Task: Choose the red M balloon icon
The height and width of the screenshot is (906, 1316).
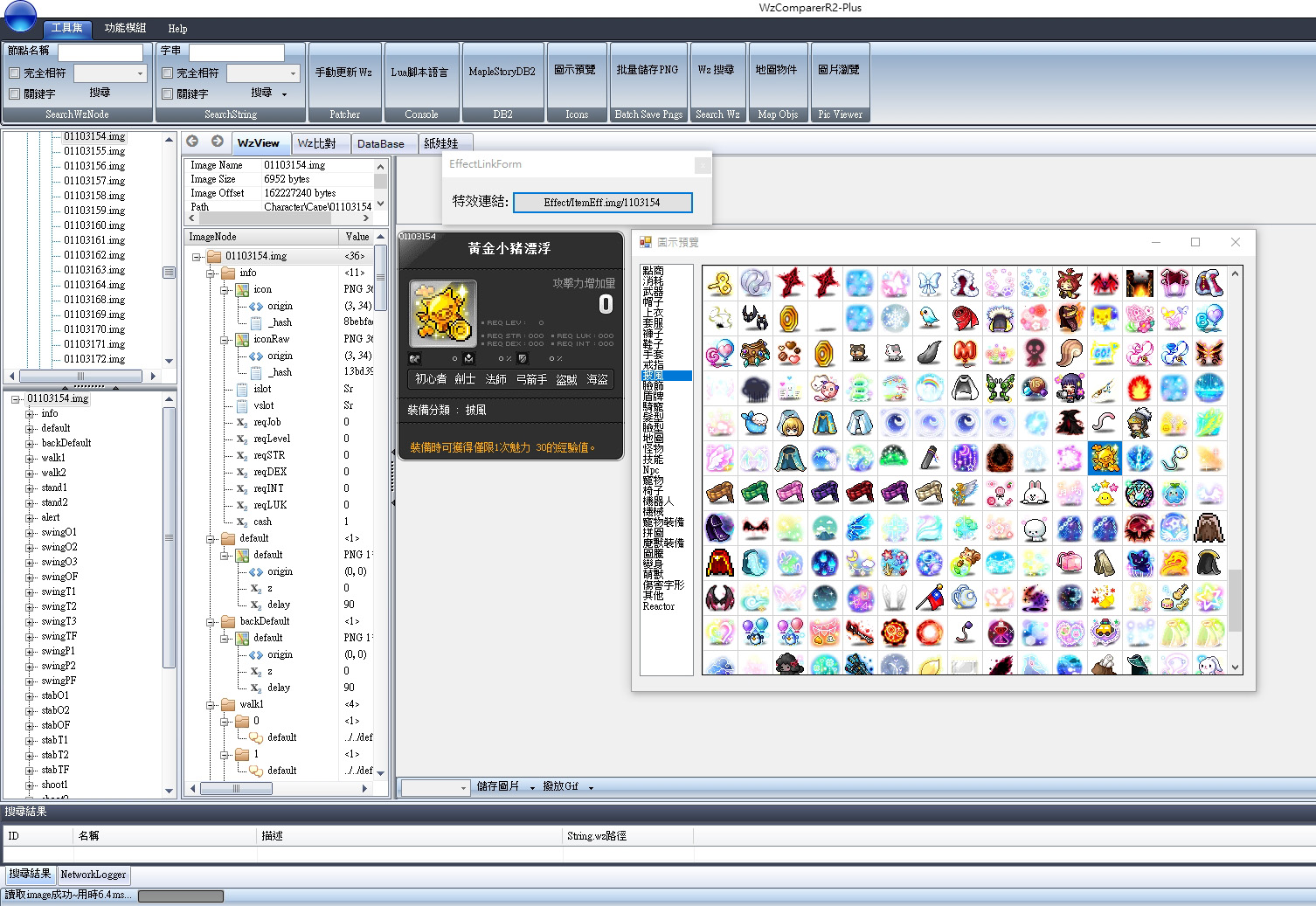Action: (965, 353)
